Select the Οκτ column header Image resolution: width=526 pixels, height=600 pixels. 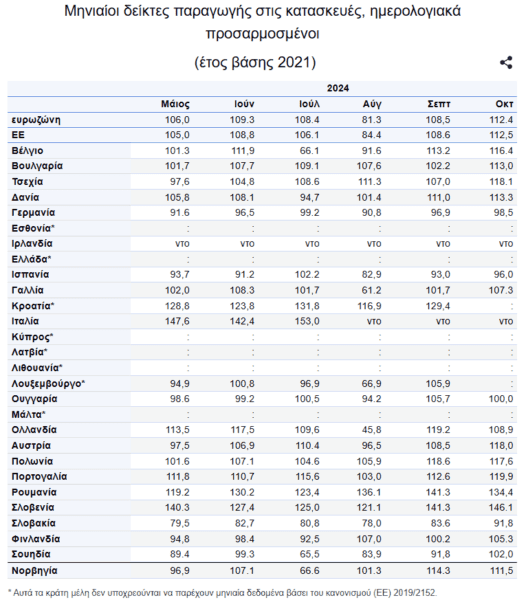tap(504, 104)
